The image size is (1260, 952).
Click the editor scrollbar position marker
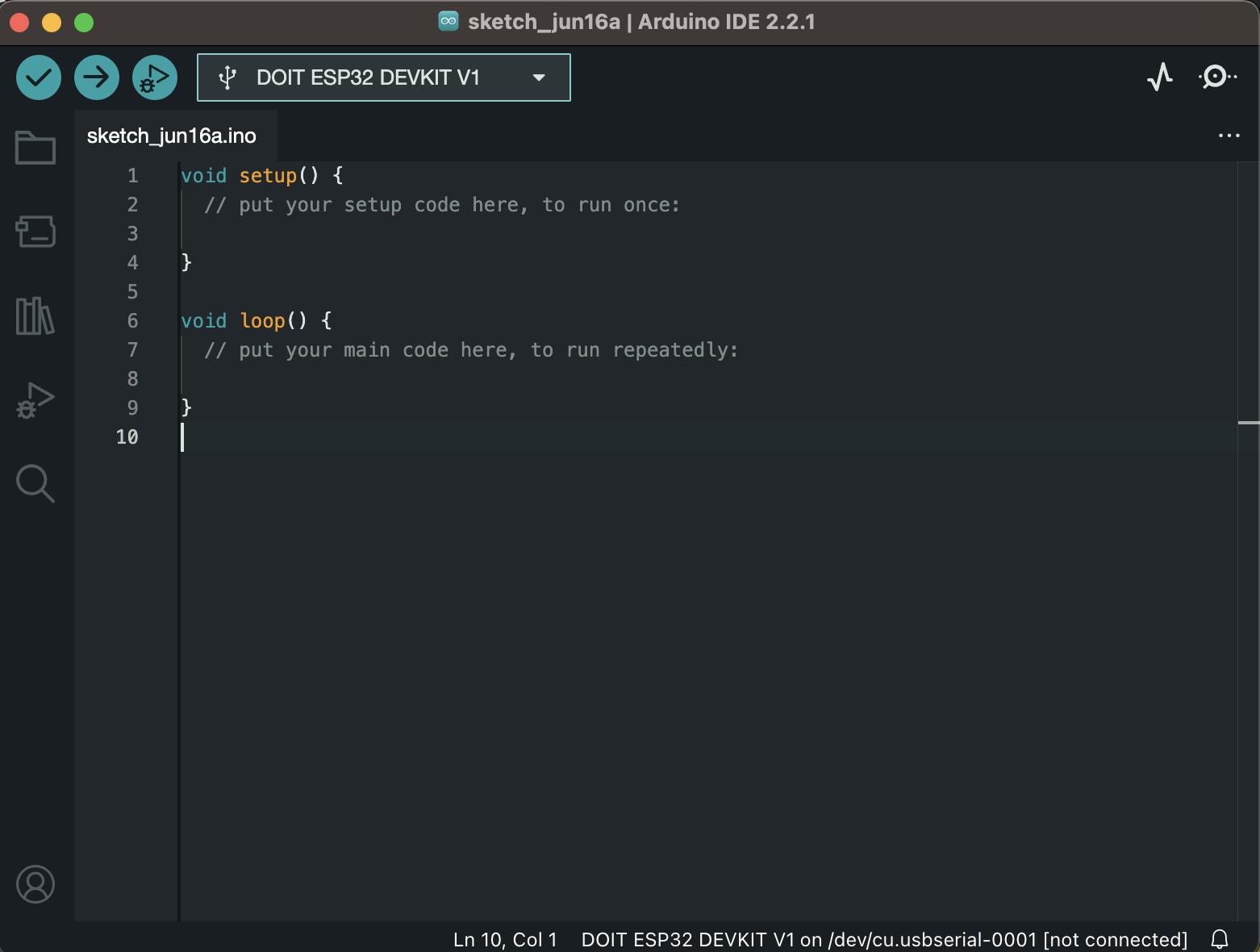(x=1249, y=423)
